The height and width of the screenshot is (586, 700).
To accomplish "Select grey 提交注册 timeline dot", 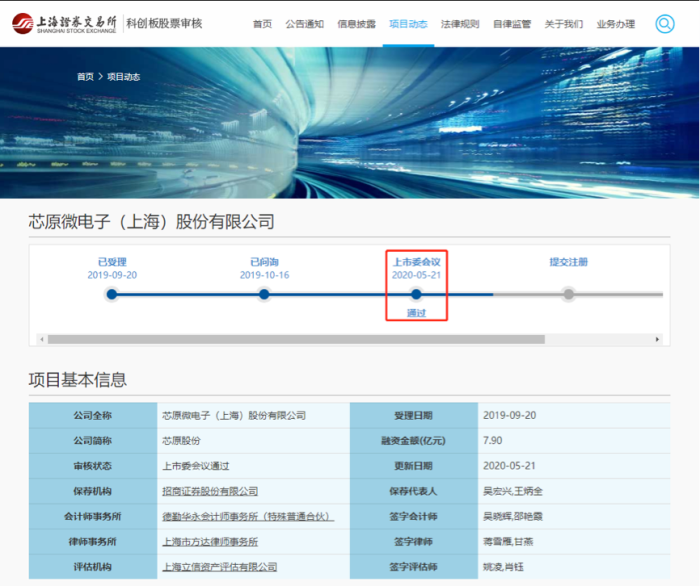I will tap(568, 294).
